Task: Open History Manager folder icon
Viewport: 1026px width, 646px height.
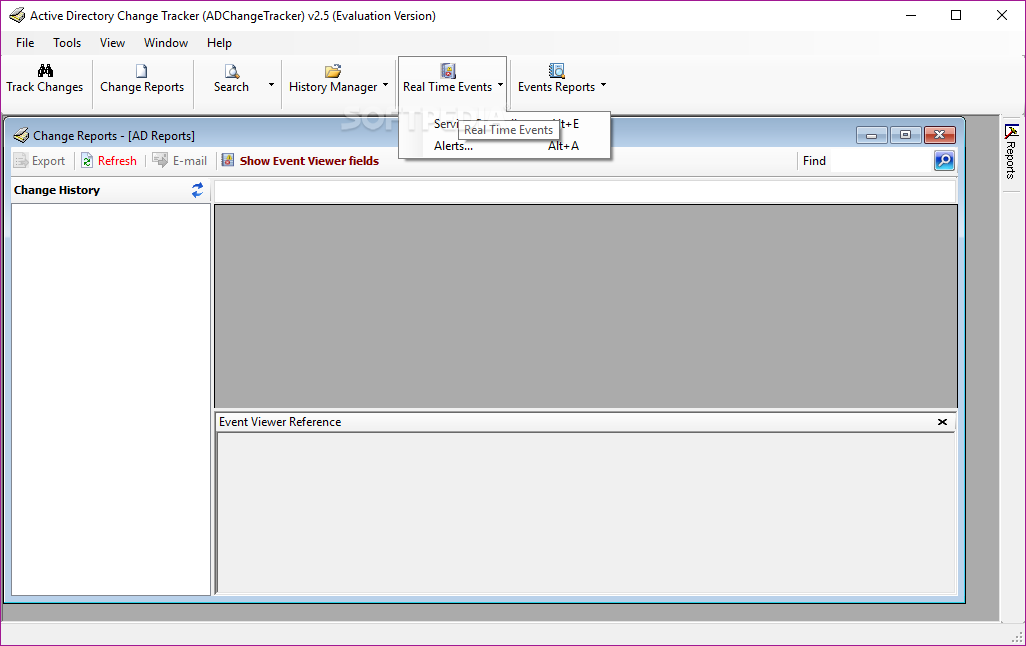Action: (x=333, y=71)
